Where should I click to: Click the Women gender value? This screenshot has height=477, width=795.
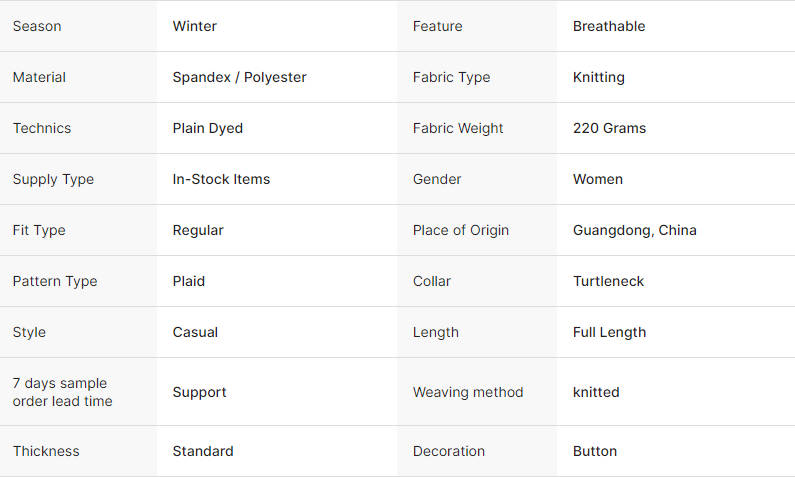[598, 179]
